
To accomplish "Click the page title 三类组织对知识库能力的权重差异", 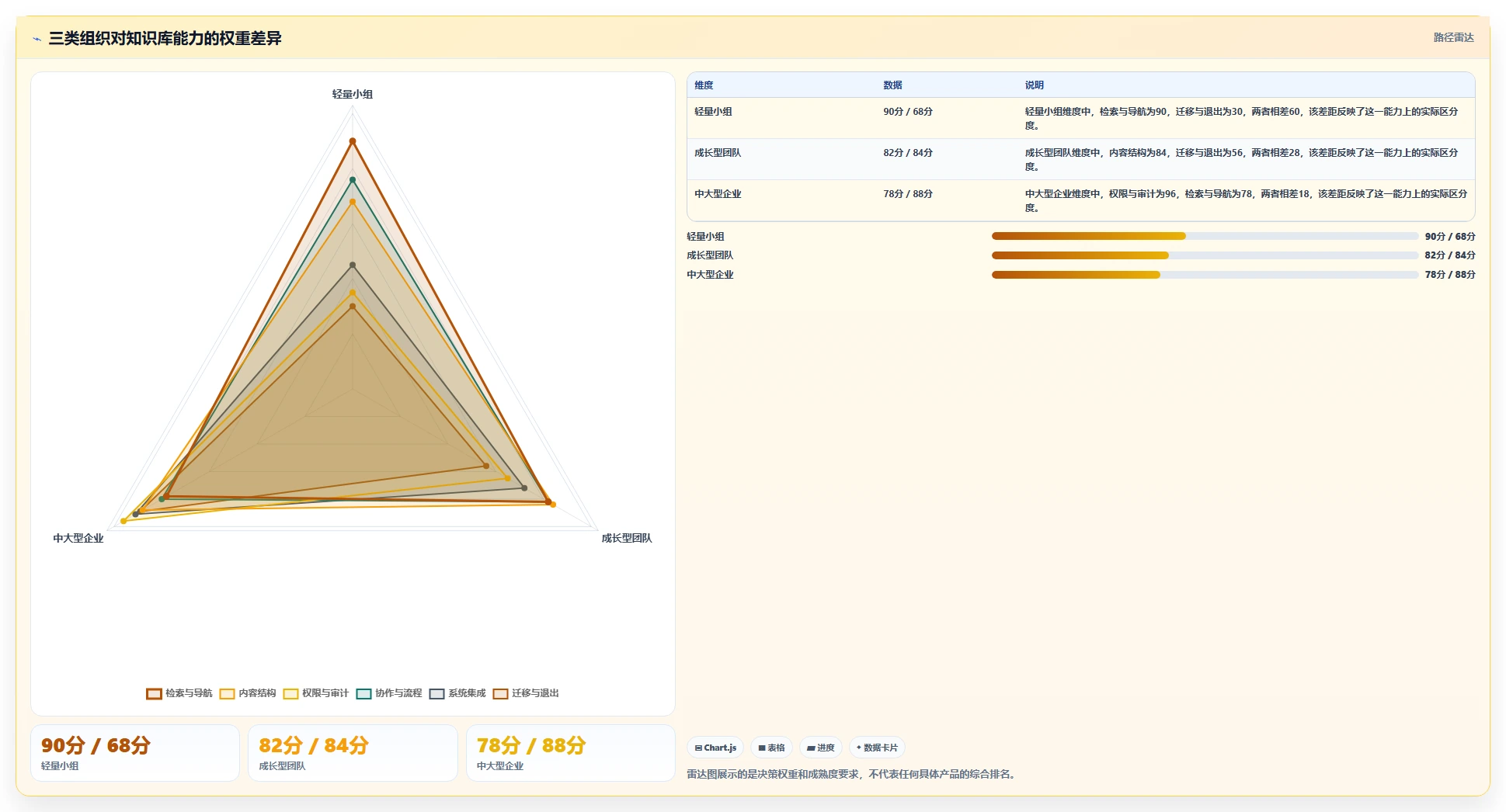I will click(x=165, y=38).
